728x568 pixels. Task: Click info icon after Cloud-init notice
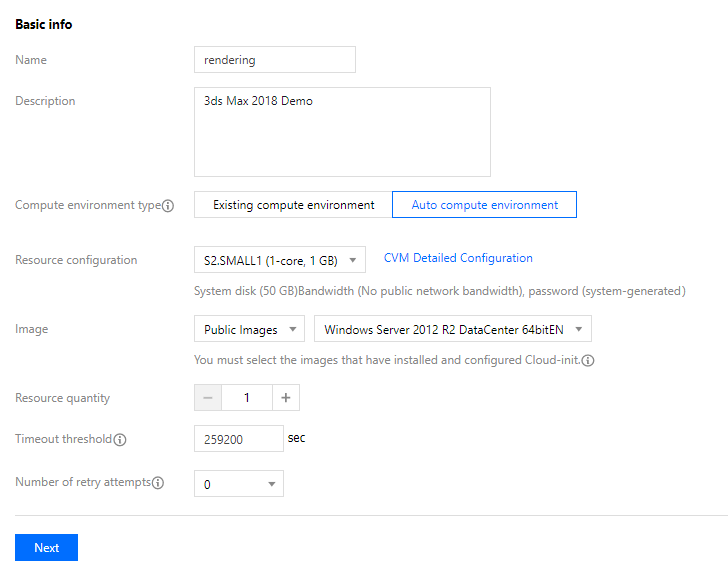click(x=588, y=360)
